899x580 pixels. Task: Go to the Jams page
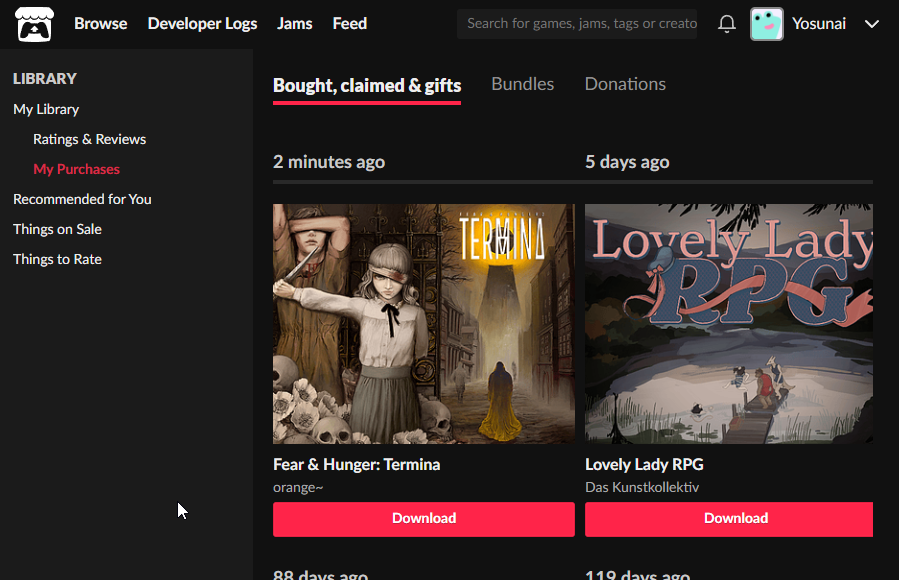[295, 23]
